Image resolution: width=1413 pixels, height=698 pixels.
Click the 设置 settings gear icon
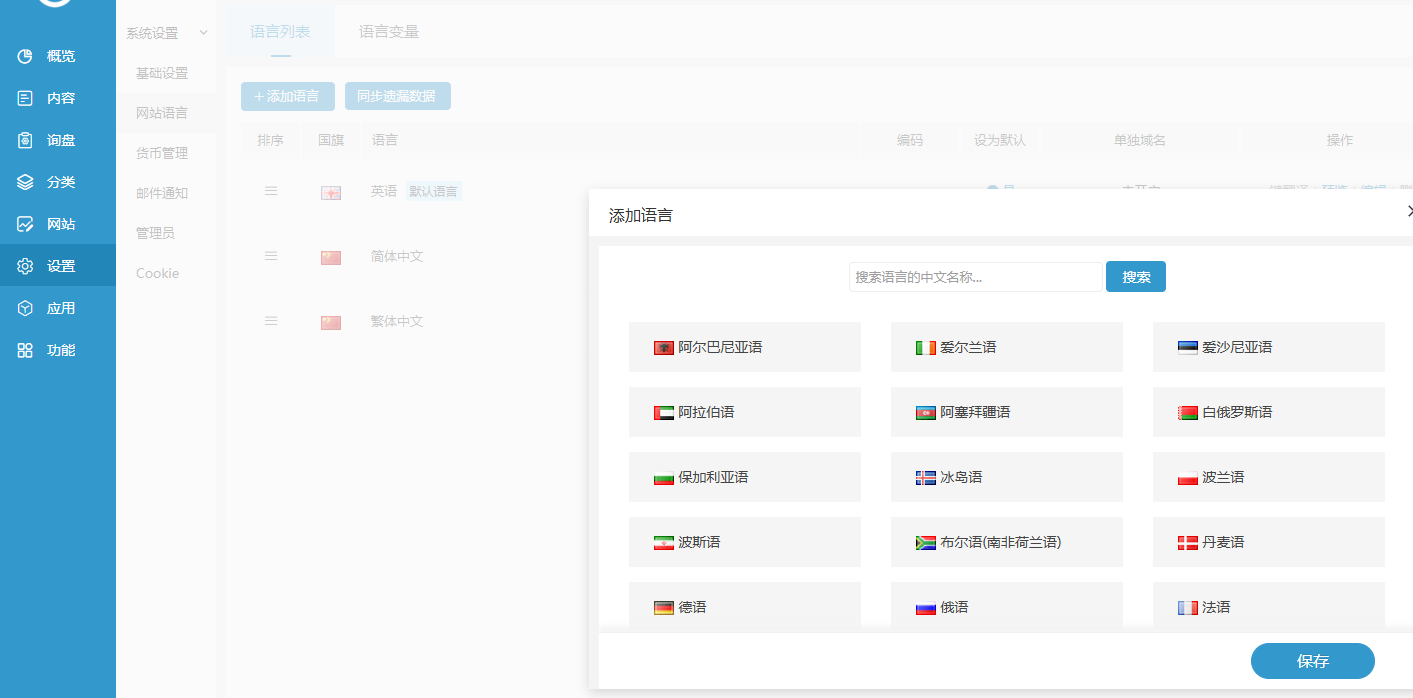coord(26,266)
